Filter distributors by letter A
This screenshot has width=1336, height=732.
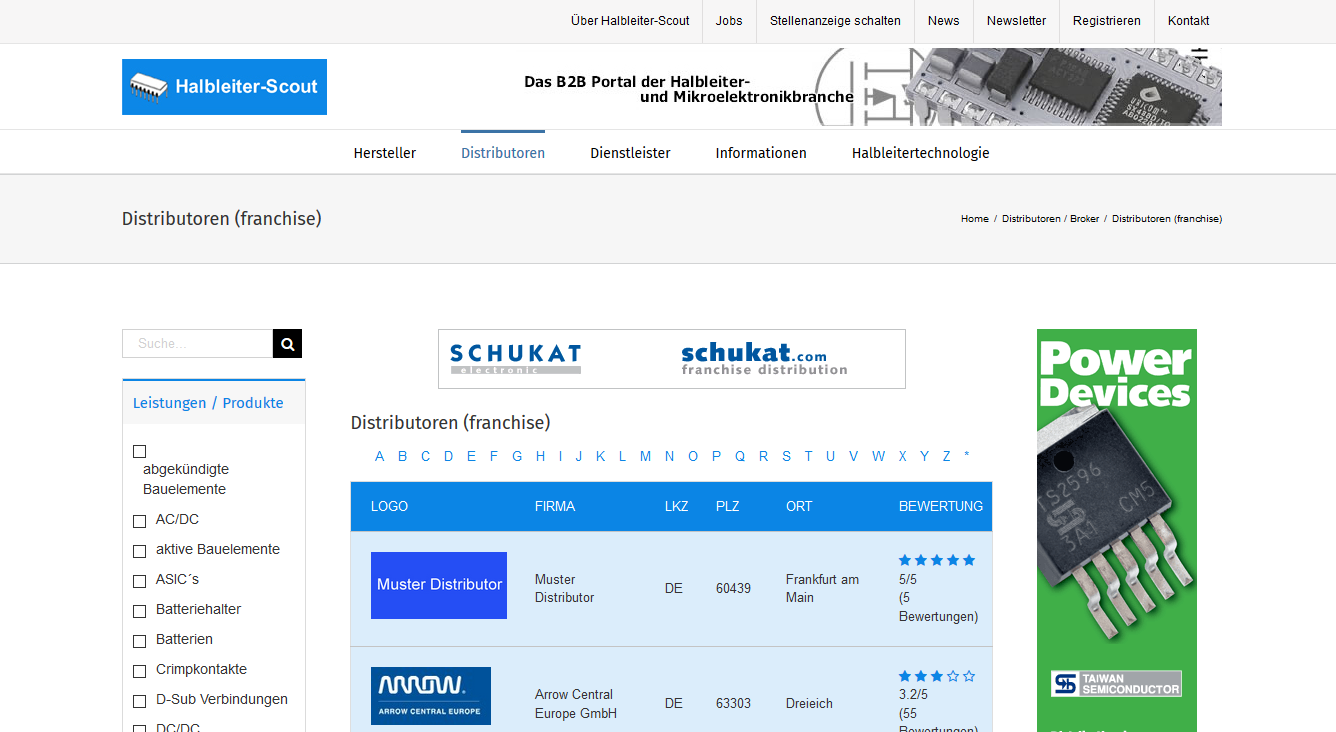[x=379, y=457]
